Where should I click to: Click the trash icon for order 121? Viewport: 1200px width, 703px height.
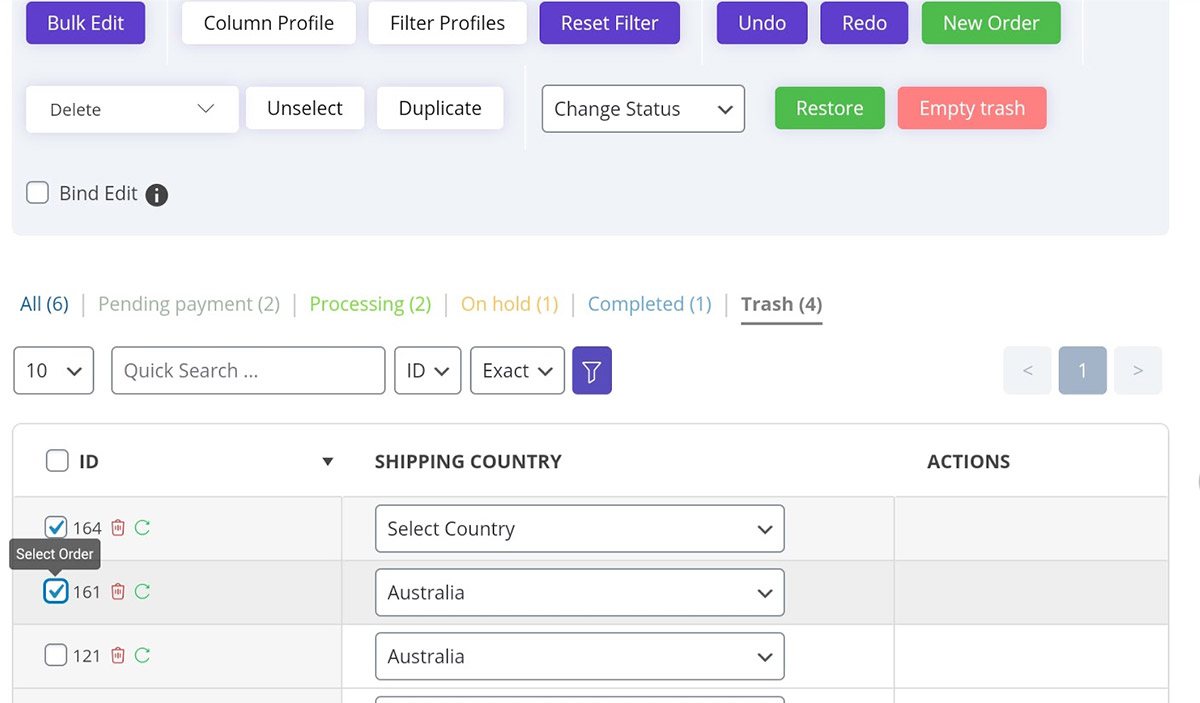pyautogui.click(x=118, y=656)
